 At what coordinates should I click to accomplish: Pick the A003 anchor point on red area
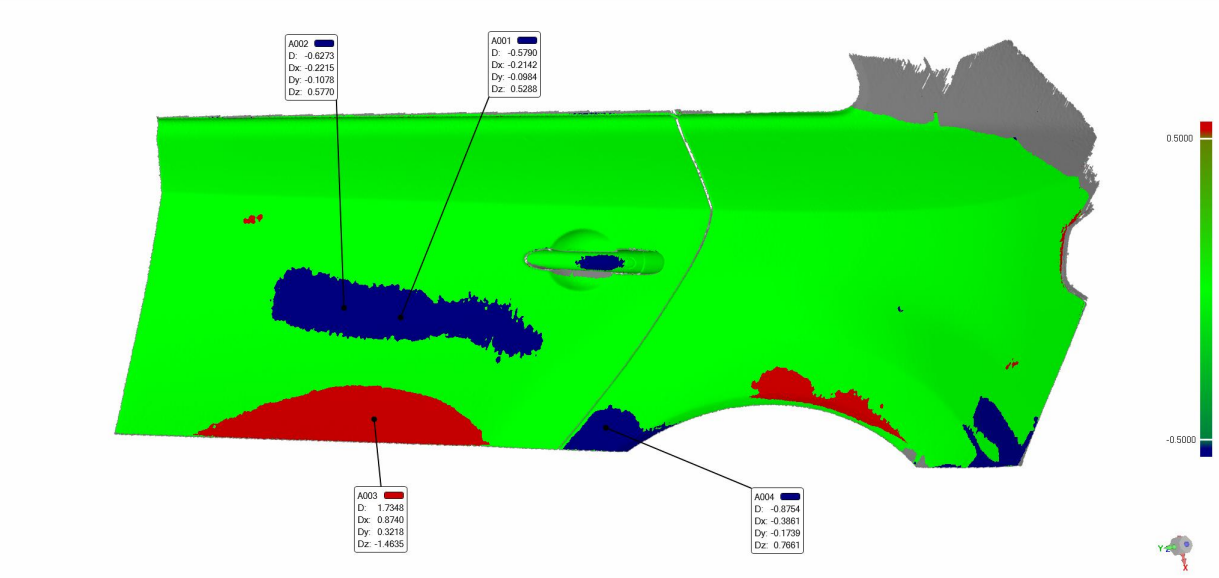pos(374,419)
